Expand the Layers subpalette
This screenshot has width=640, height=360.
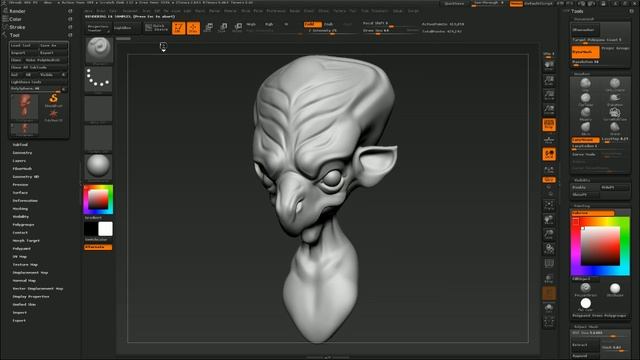coord(19,161)
